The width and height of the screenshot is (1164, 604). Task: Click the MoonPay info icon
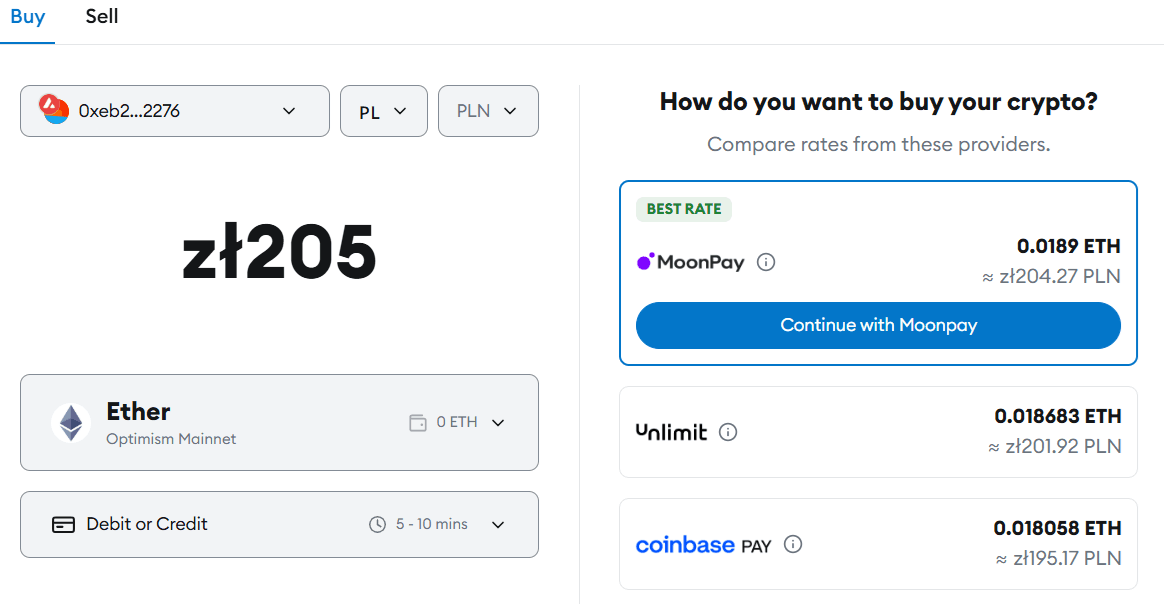(x=765, y=262)
